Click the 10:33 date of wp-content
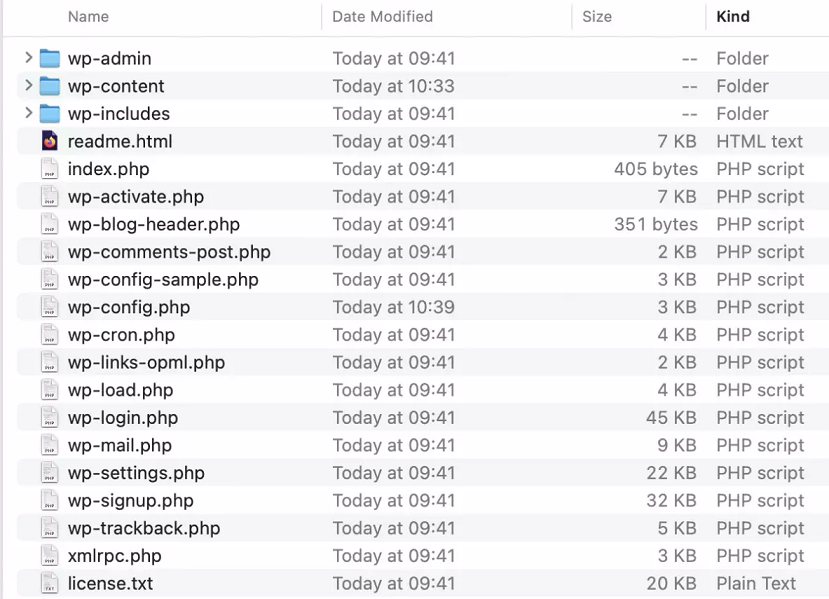 pos(393,86)
